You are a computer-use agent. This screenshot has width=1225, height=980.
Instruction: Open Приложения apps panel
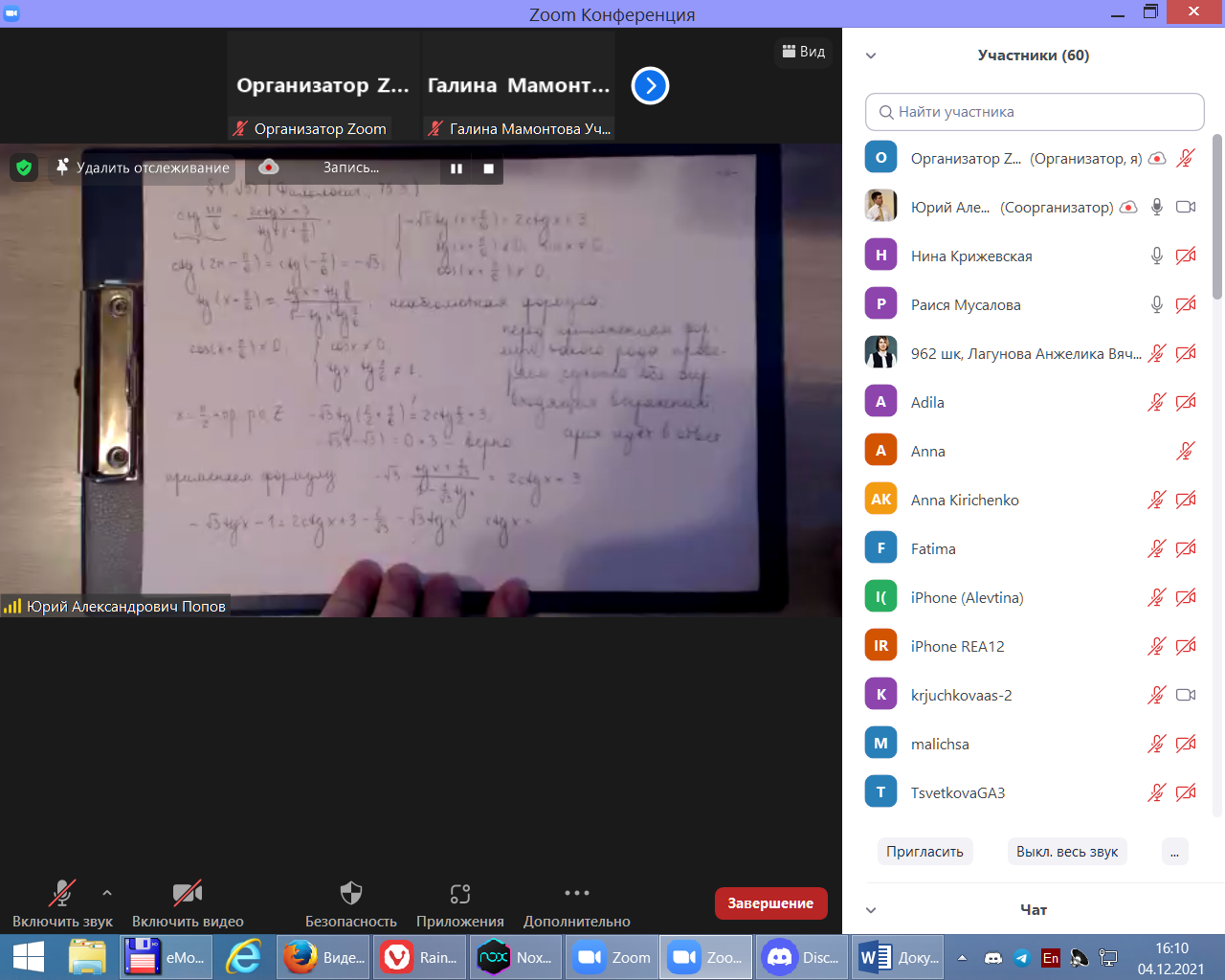pyautogui.click(x=460, y=904)
